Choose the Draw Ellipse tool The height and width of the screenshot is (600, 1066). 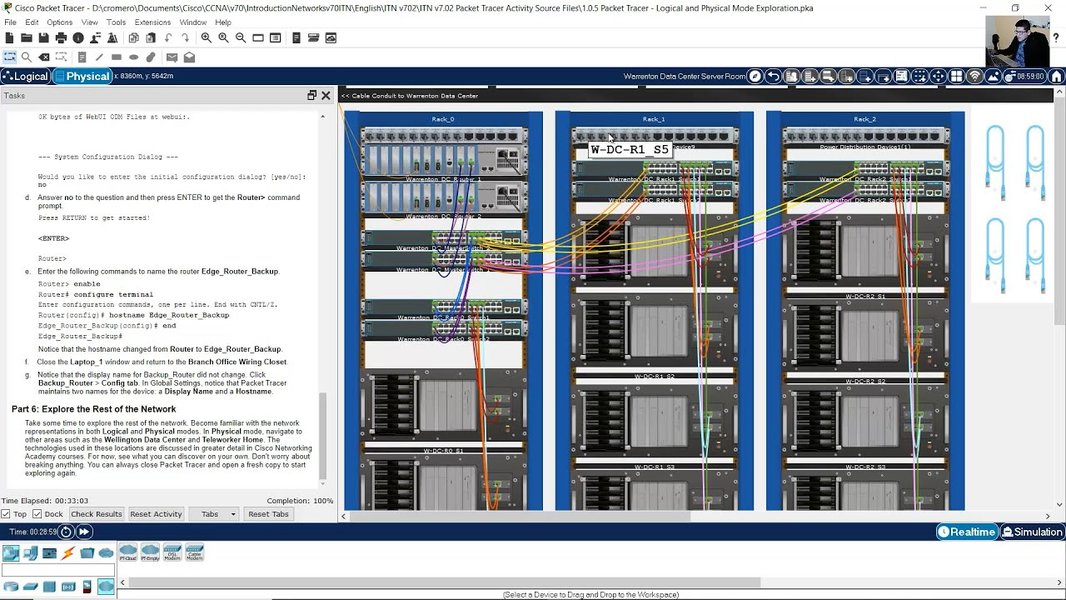134,57
